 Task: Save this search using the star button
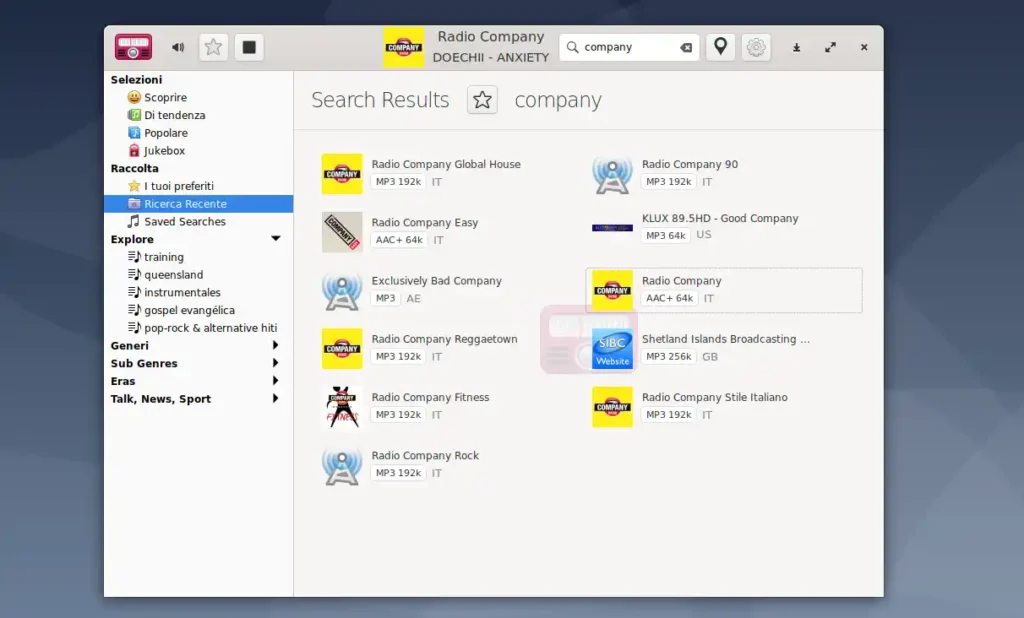coord(482,100)
